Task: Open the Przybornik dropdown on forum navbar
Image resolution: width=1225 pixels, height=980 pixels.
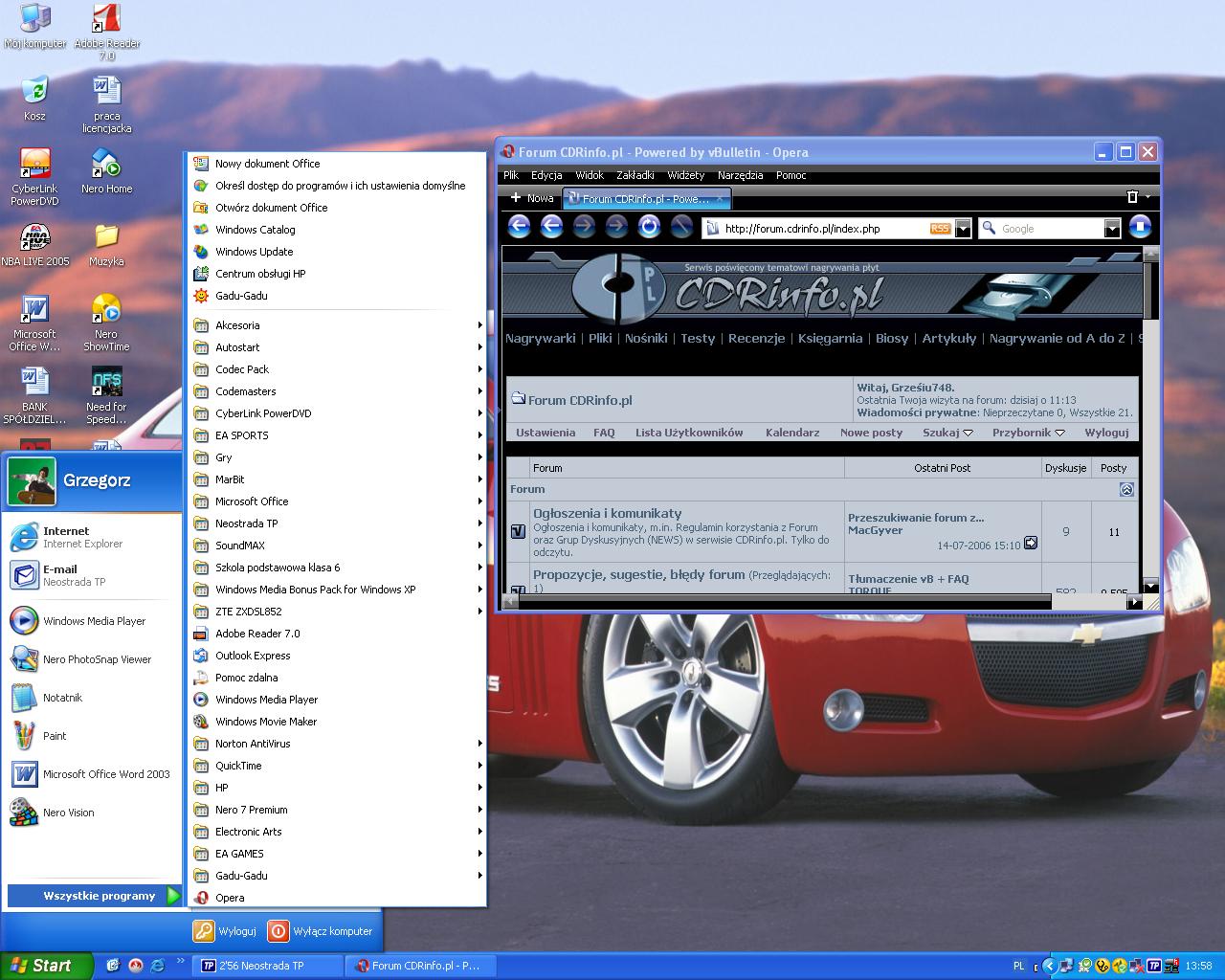Action: pyautogui.click(x=1029, y=433)
